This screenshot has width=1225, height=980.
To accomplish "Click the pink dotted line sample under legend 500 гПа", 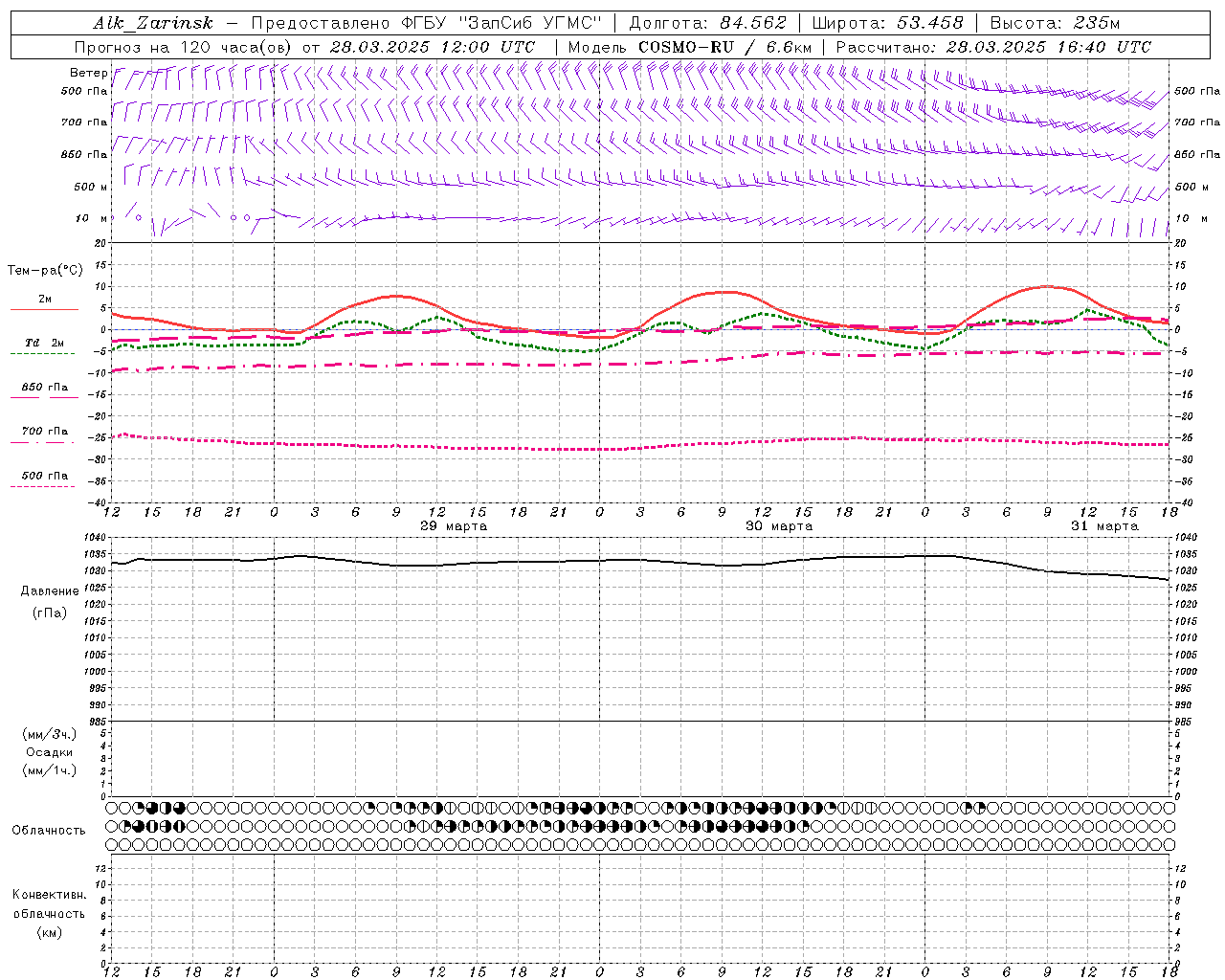I will click(42, 486).
